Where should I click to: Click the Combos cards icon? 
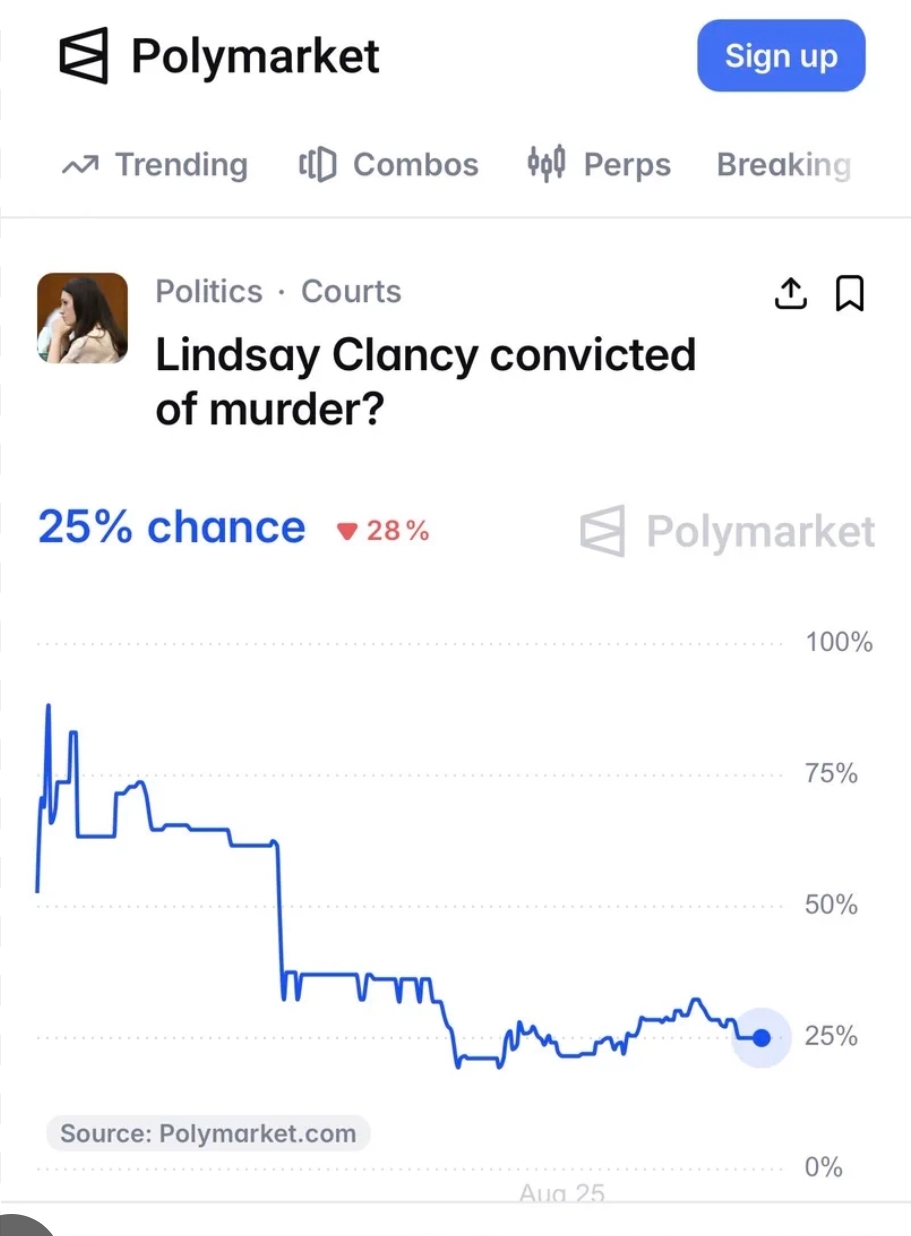[318, 164]
